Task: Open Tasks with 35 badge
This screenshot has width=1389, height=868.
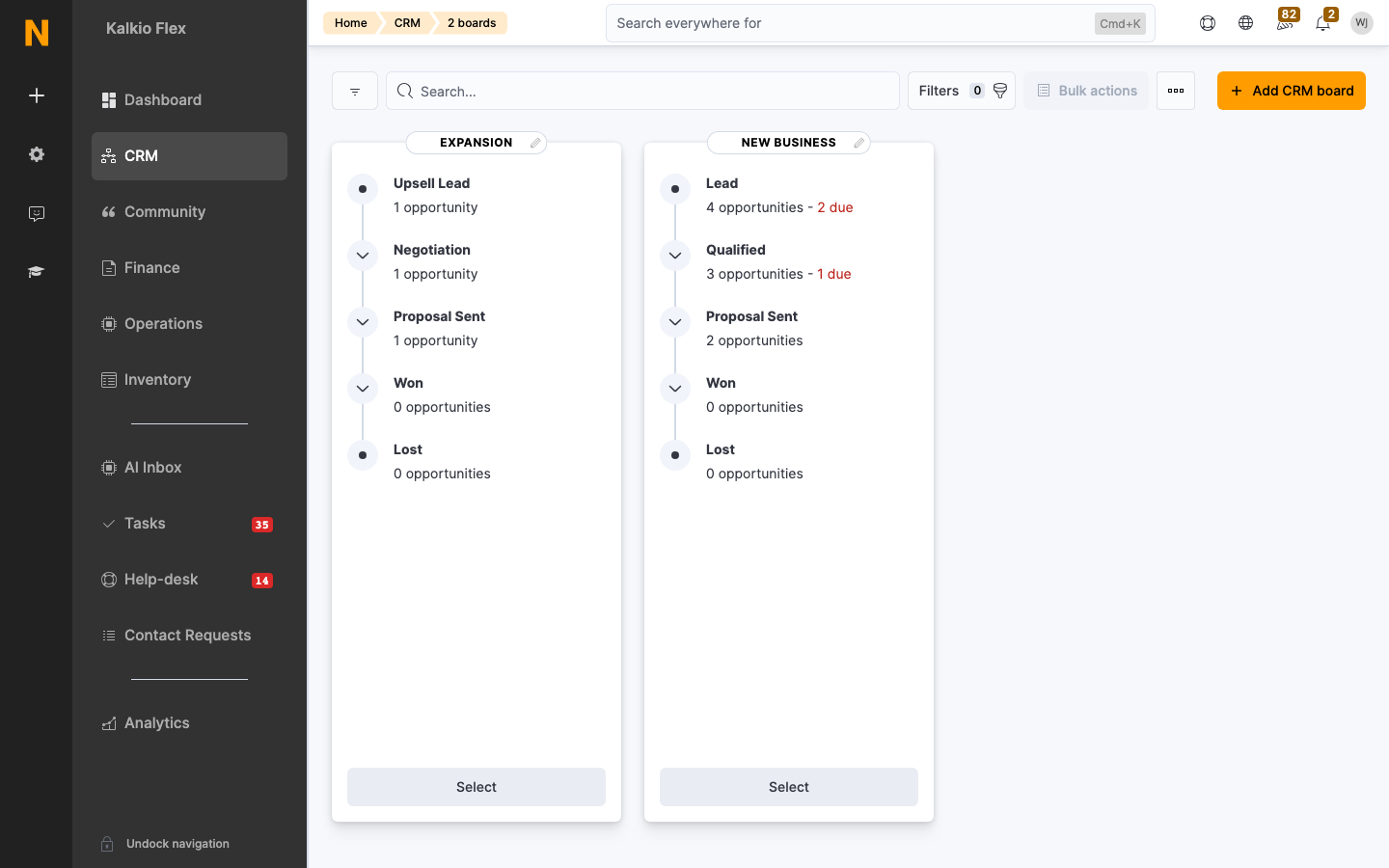Action: point(189,524)
